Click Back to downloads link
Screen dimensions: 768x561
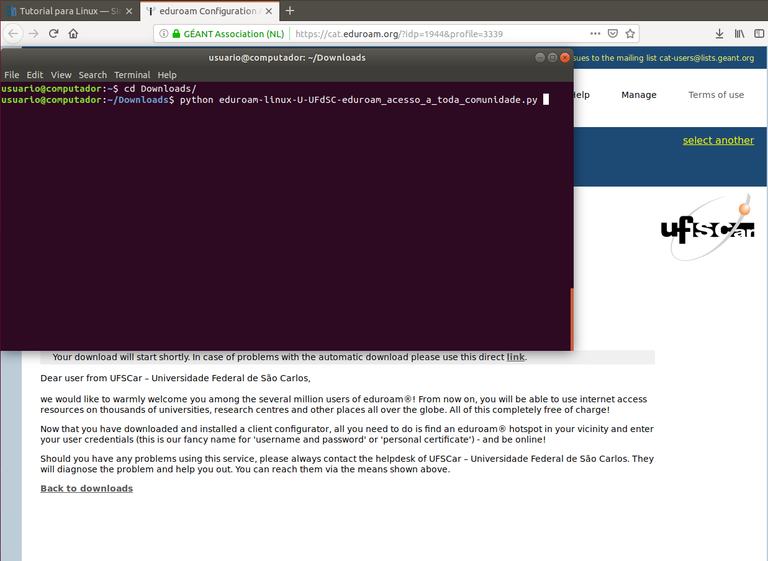click(x=87, y=488)
